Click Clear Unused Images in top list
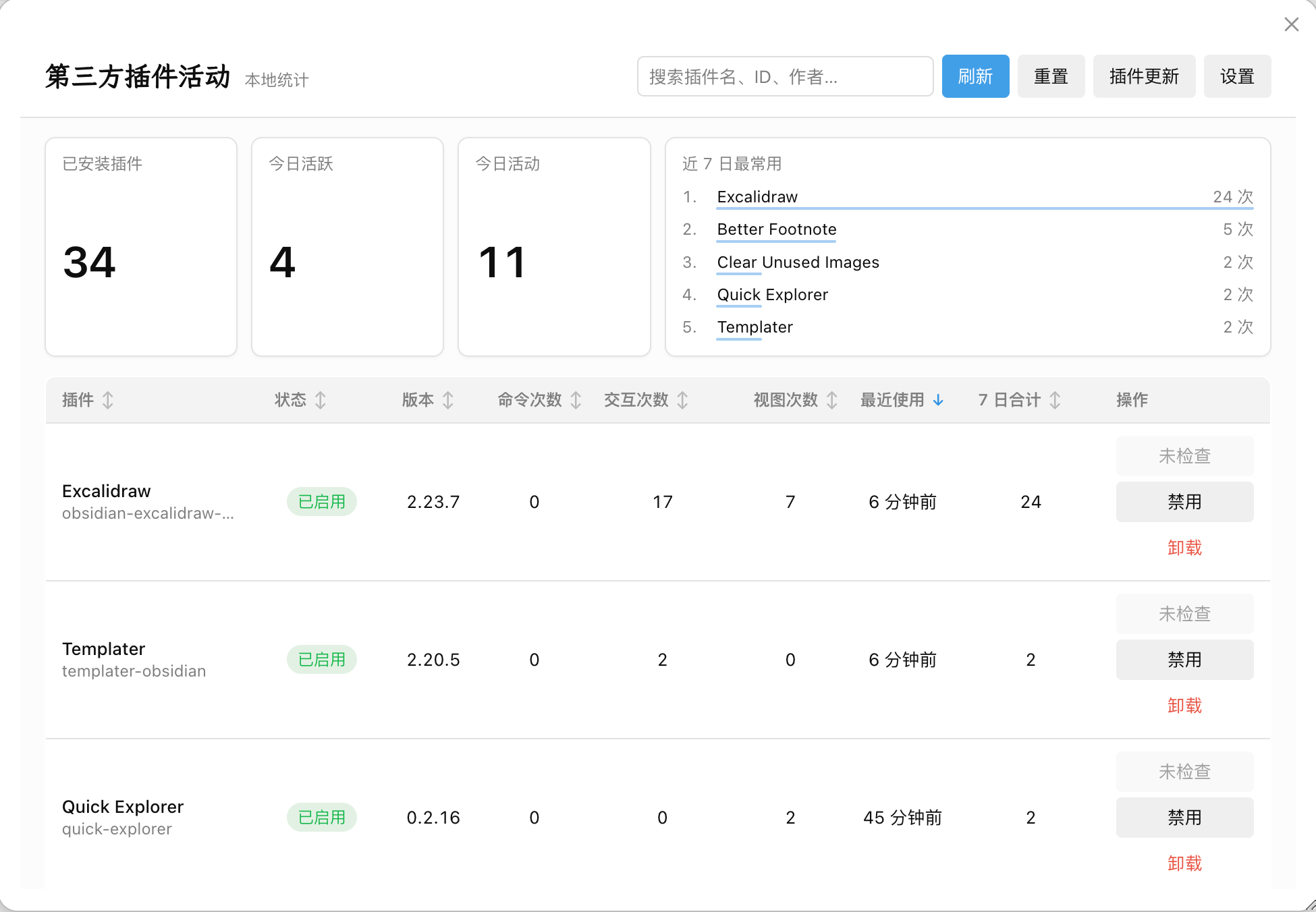1316x912 pixels. point(798,262)
